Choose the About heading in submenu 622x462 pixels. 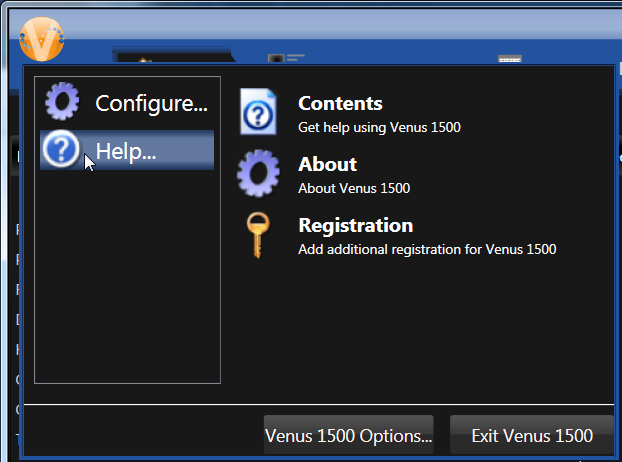(x=327, y=164)
